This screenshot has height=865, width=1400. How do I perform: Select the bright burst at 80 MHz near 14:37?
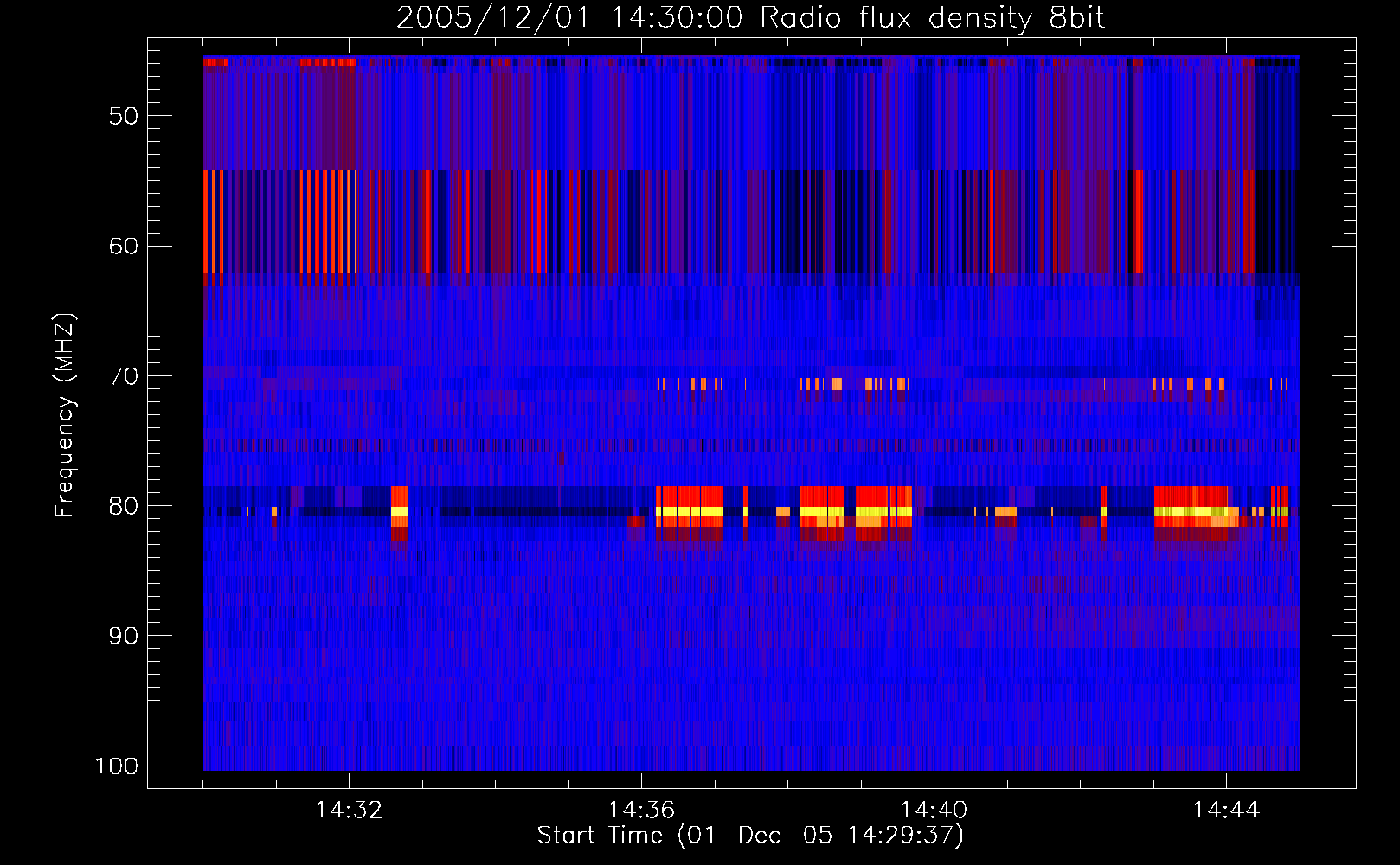tap(690, 512)
